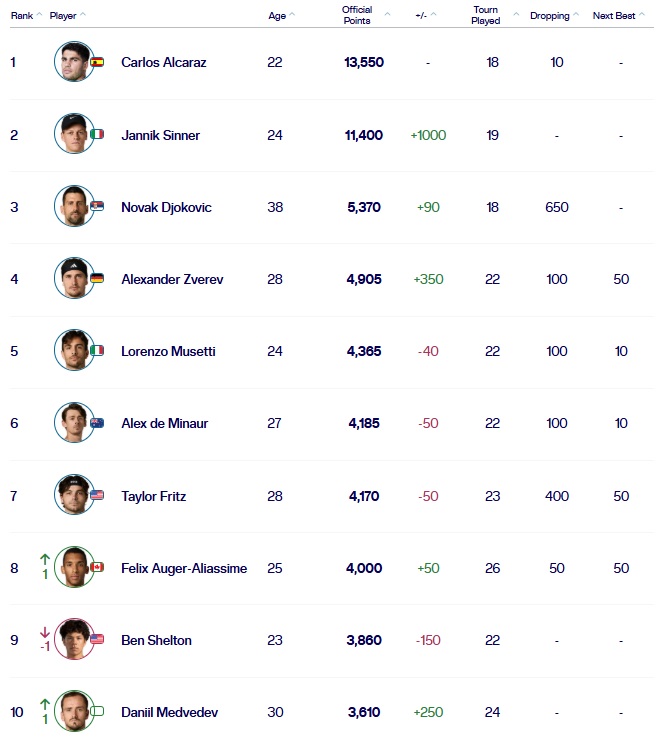Click Novak Djokovic's profile photo
The height and width of the screenshot is (740, 658).
point(73,206)
